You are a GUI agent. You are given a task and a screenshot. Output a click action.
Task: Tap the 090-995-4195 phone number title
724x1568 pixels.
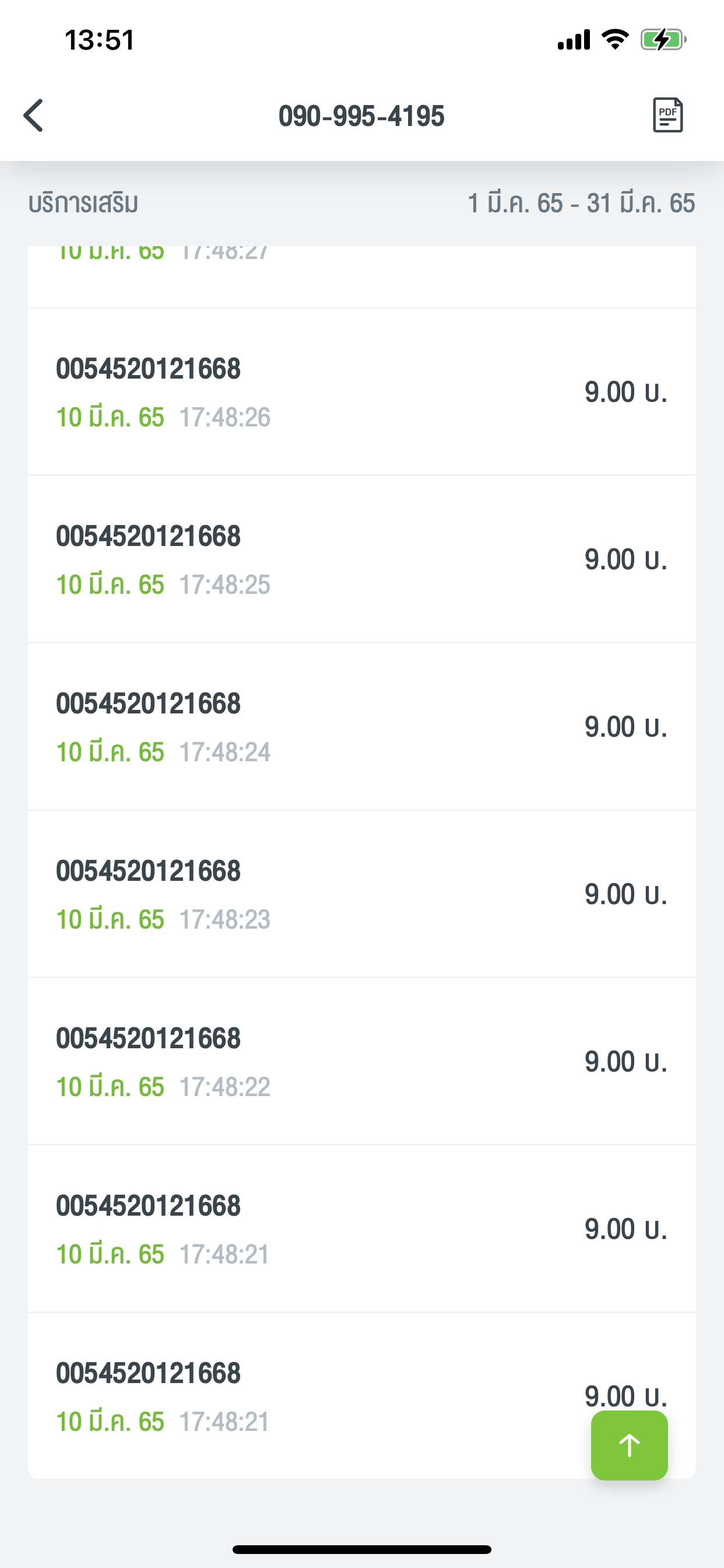(361, 116)
